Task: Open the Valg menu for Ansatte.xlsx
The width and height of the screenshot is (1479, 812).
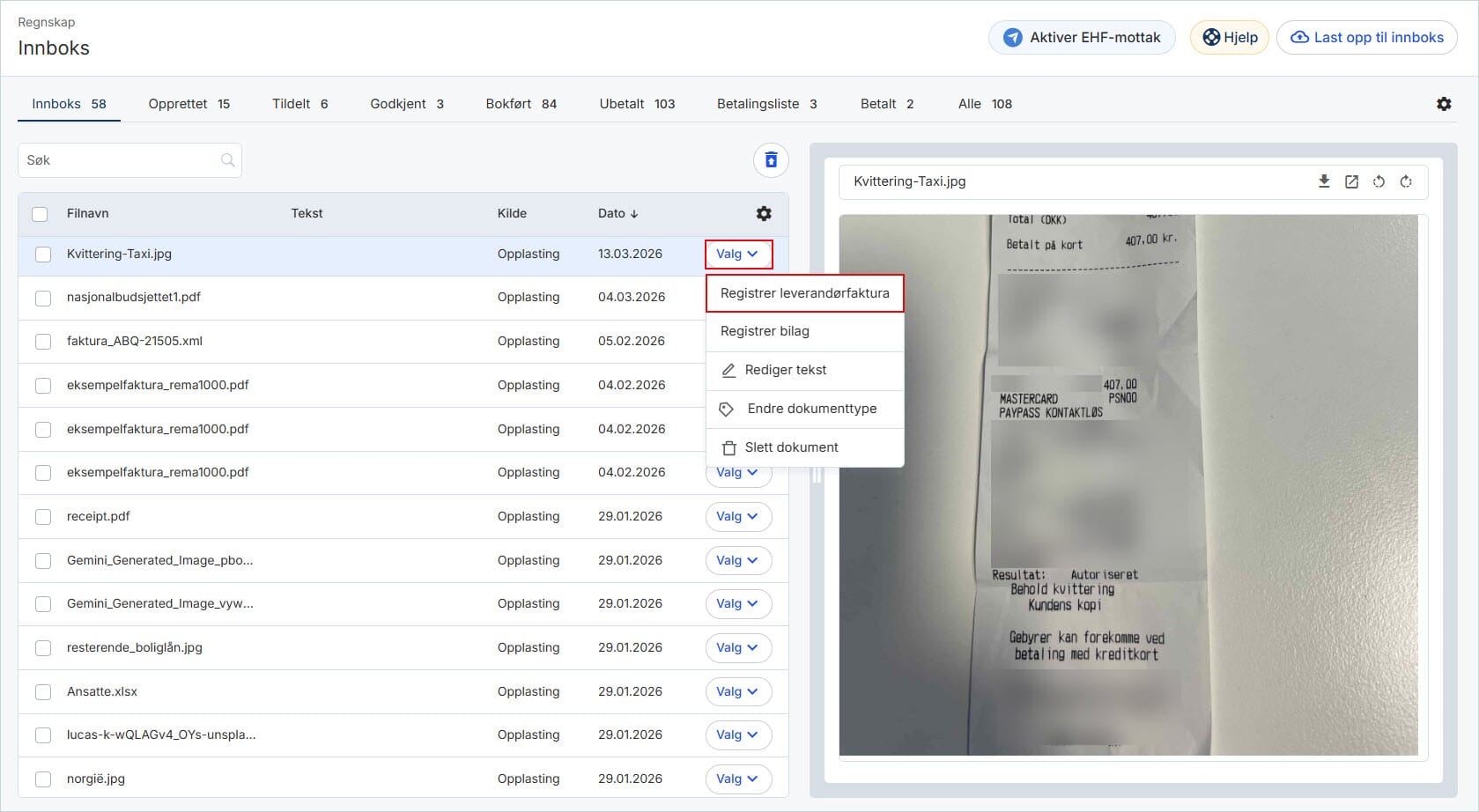Action: (x=738, y=691)
